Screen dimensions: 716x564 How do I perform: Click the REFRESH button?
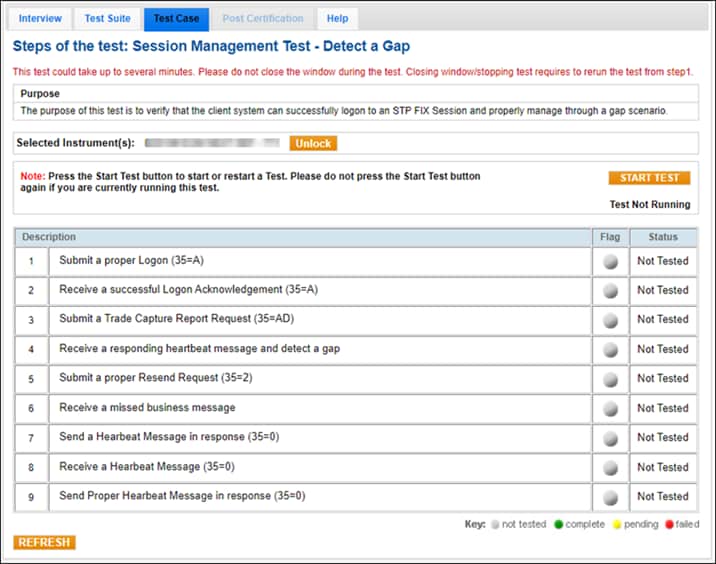[x=44, y=542]
